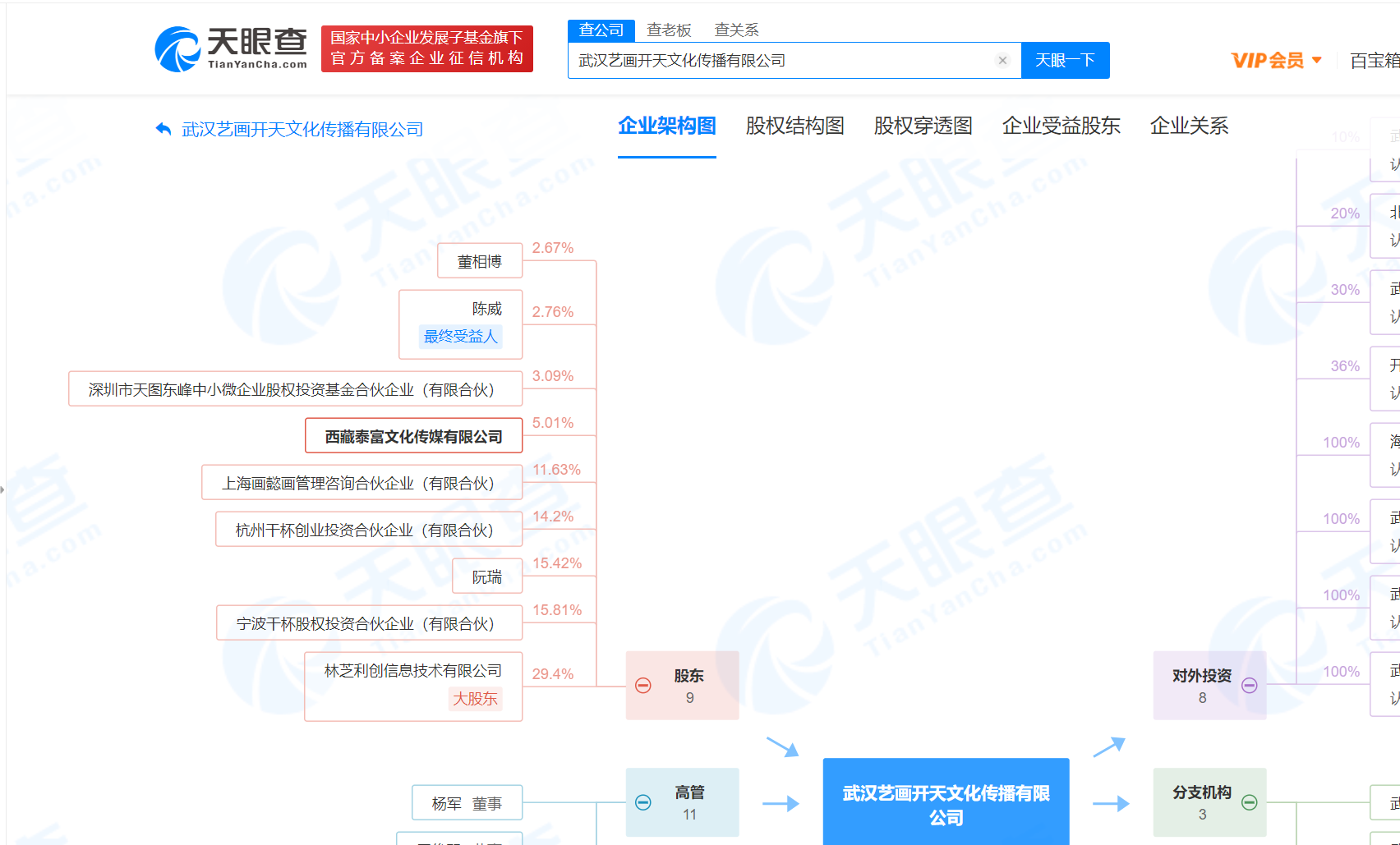Select the 查关系 search mode

pyautogui.click(x=736, y=30)
